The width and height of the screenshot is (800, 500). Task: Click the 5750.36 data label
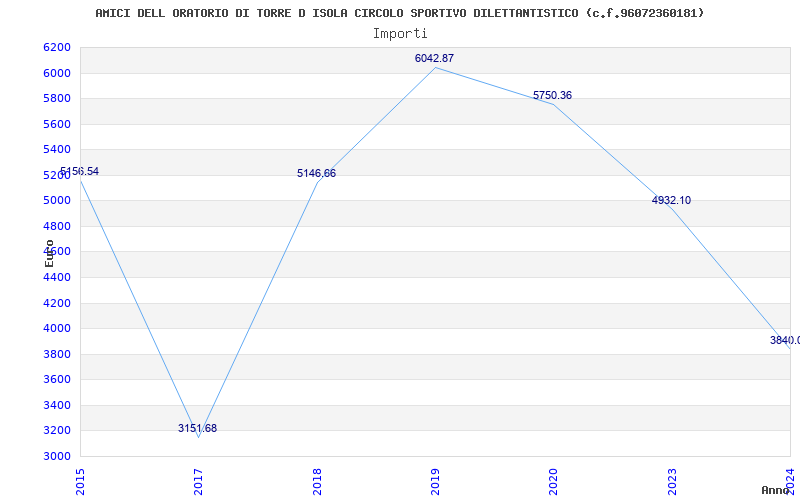click(553, 95)
